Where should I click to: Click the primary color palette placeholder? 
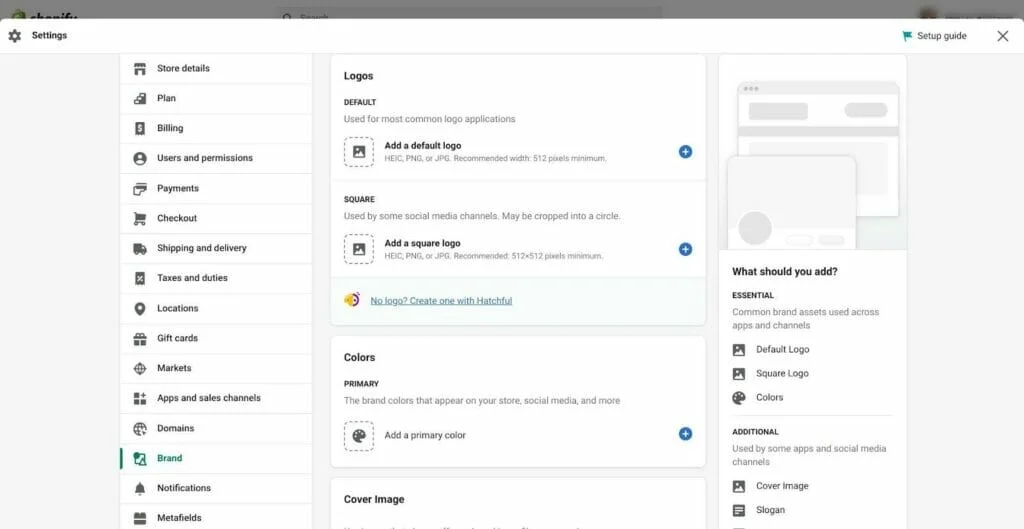359,436
